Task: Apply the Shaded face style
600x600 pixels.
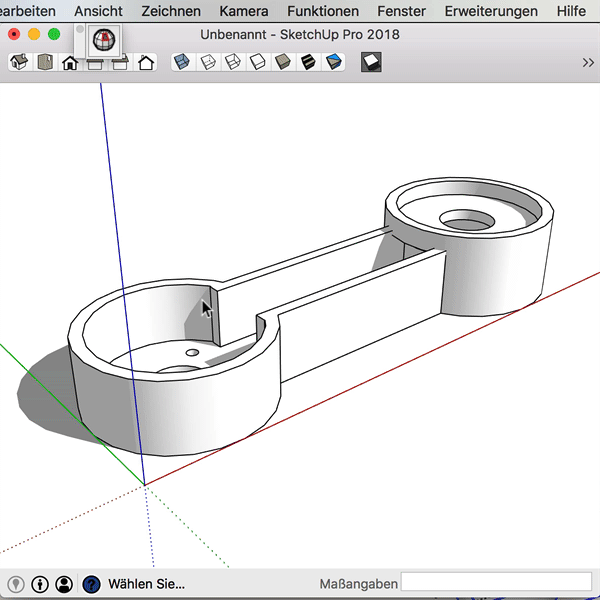Action: click(x=283, y=63)
